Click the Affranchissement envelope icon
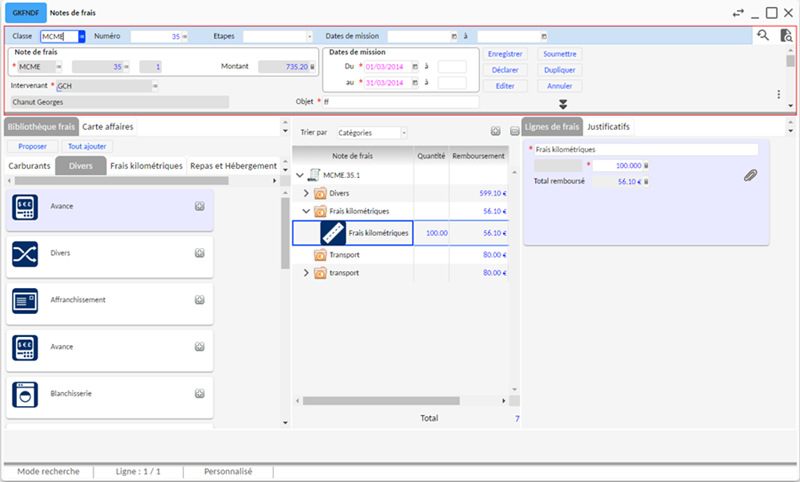The height and width of the screenshot is (482, 800). coord(25,300)
